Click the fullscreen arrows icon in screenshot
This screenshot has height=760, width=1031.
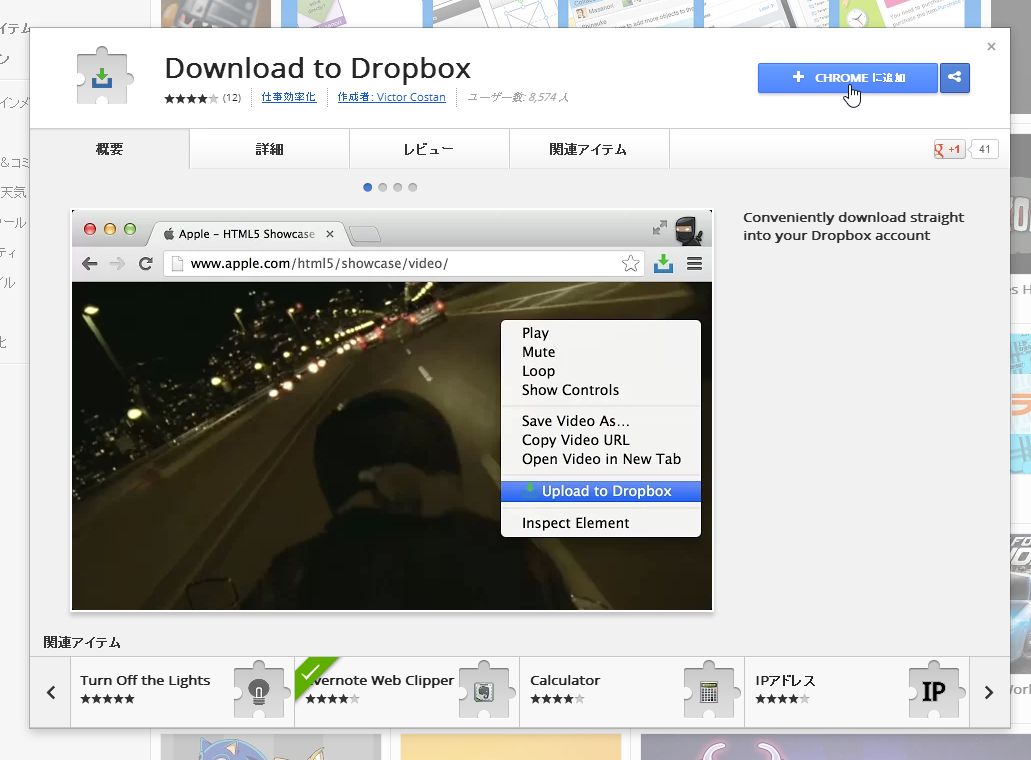659,227
